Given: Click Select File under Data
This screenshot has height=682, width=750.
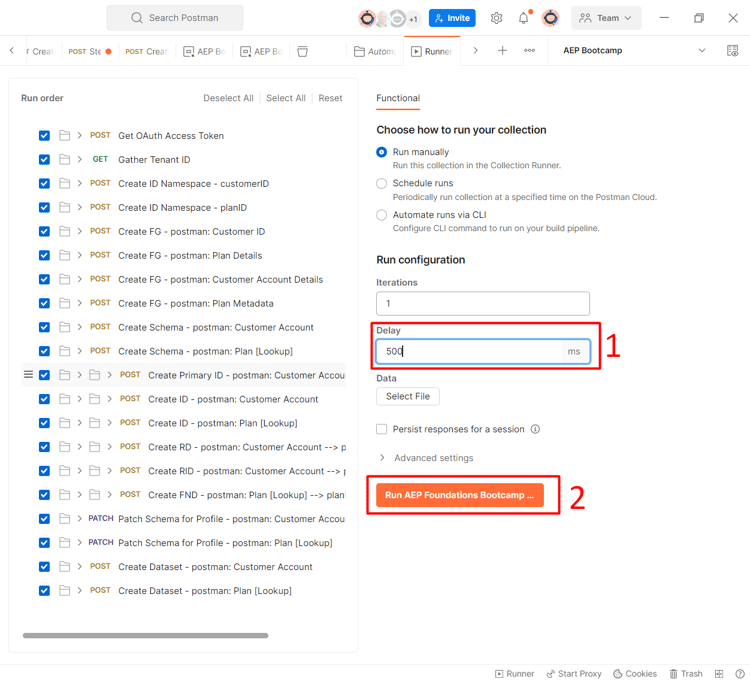Looking at the screenshot, I should click(x=408, y=396).
